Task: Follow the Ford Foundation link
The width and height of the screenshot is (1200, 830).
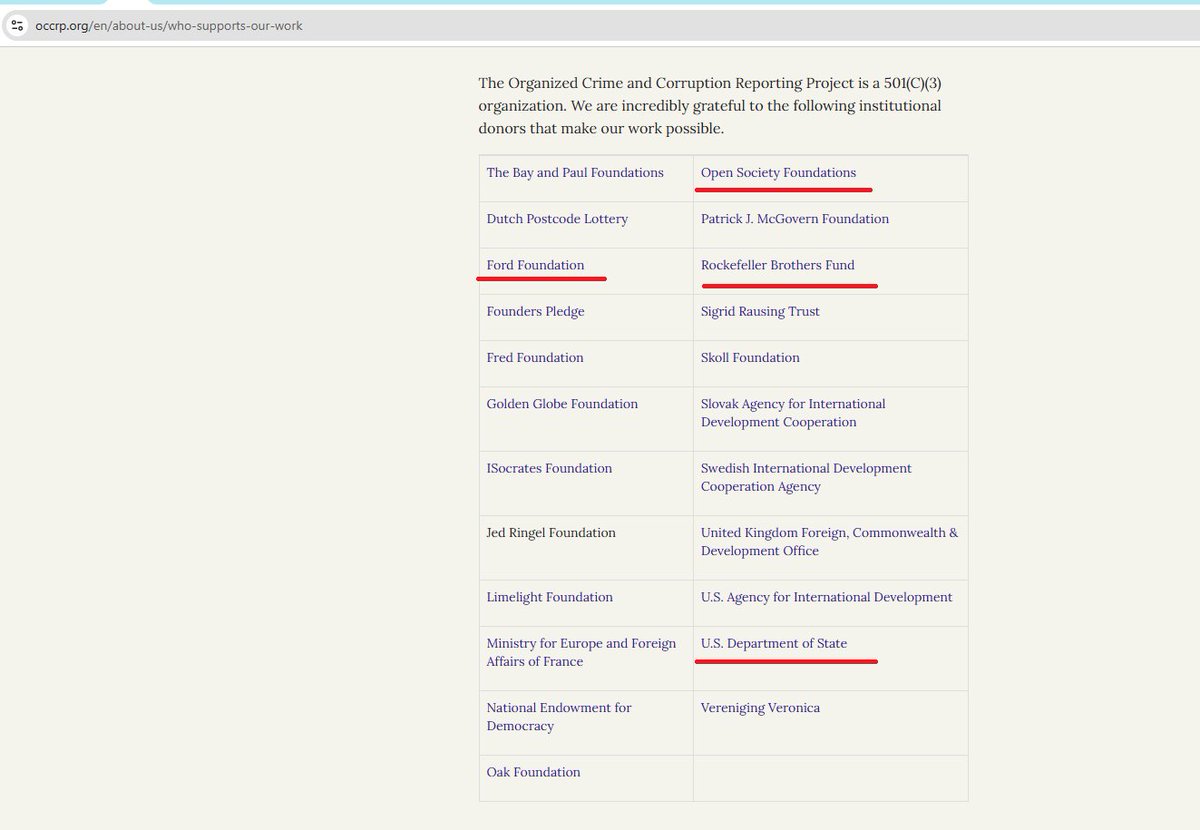Action: (x=535, y=265)
